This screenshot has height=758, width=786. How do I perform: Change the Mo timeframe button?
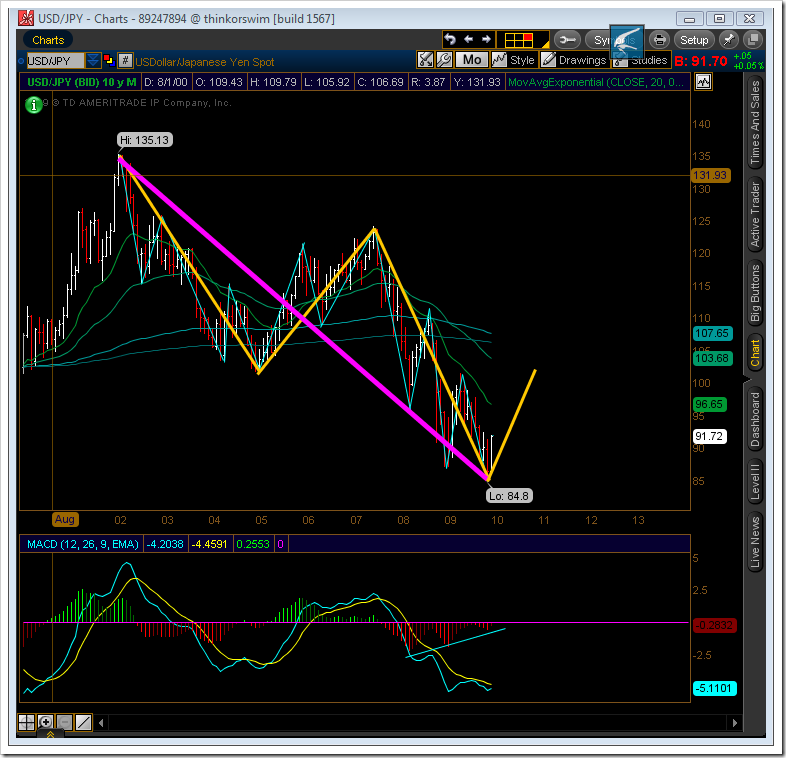(x=472, y=60)
